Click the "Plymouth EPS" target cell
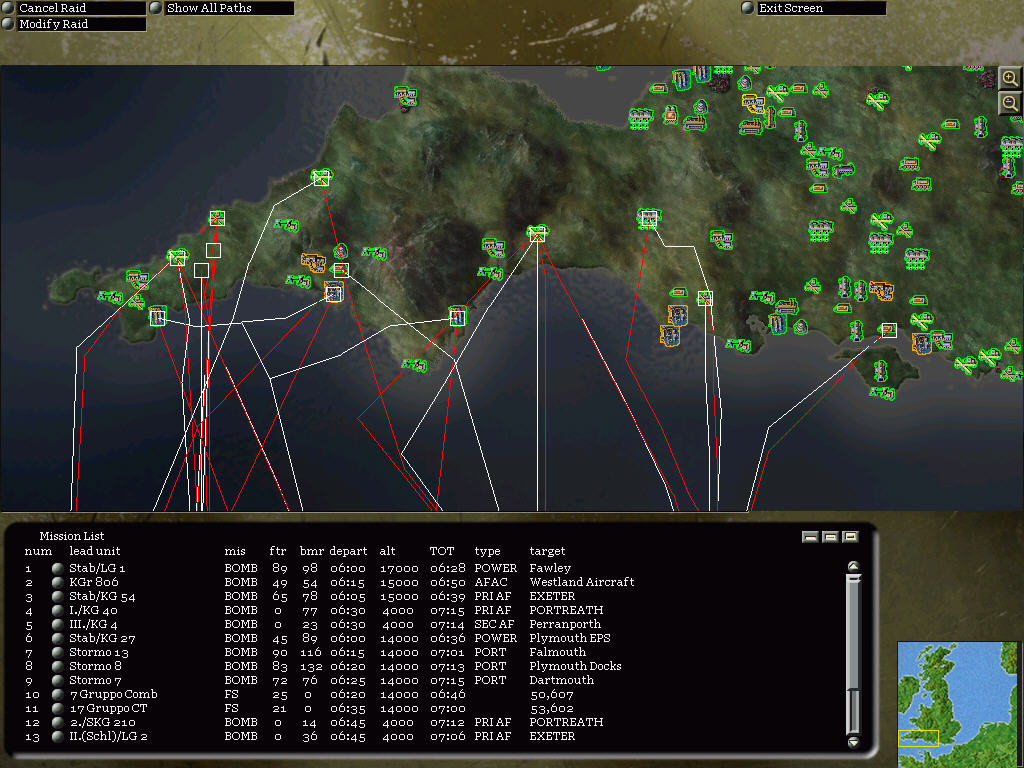The width and height of the screenshot is (1024, 768). 570,638
